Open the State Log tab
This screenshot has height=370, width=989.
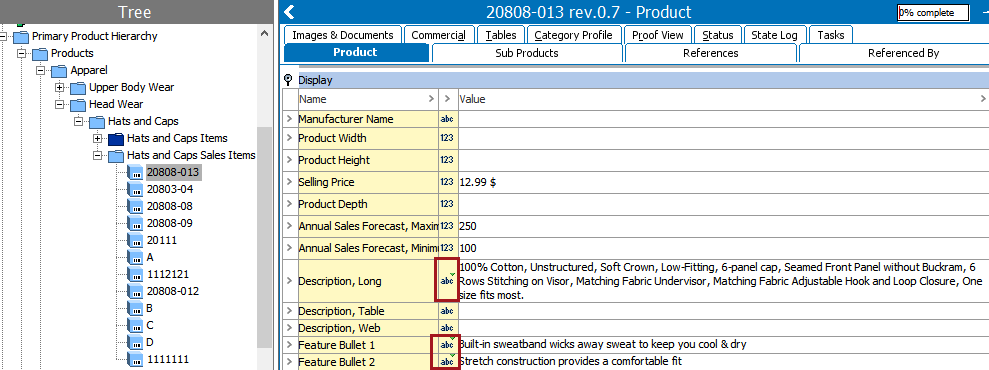(774, 35)
